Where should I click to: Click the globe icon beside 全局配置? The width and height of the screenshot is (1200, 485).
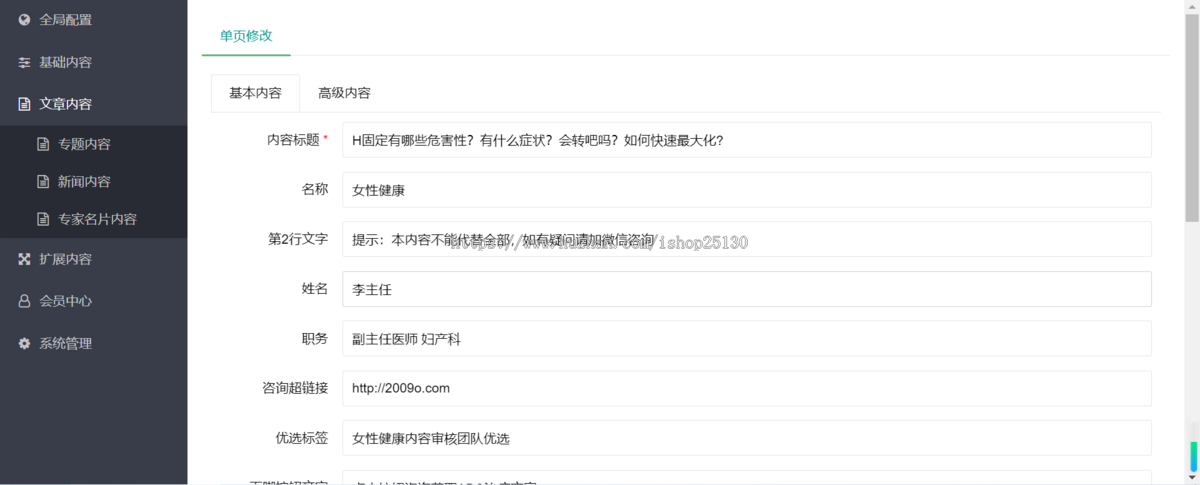click(24, 19)
